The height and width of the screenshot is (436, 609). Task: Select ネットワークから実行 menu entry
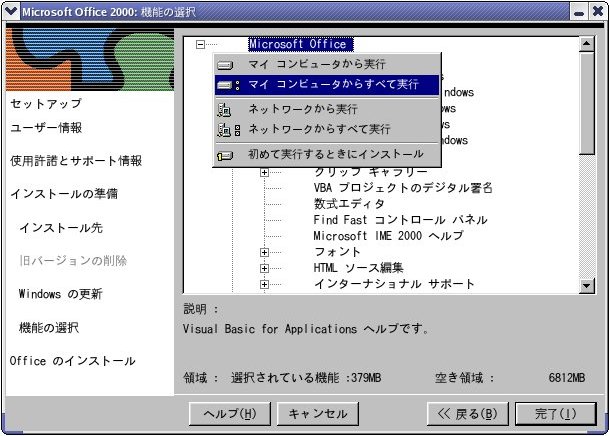[x=327, y=109]
